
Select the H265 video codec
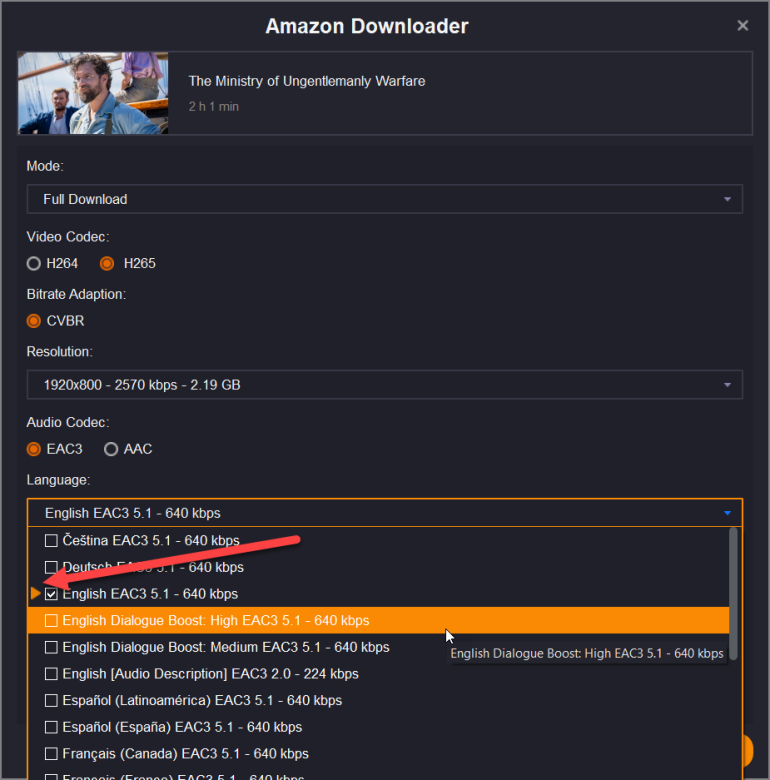coord(107,263)
